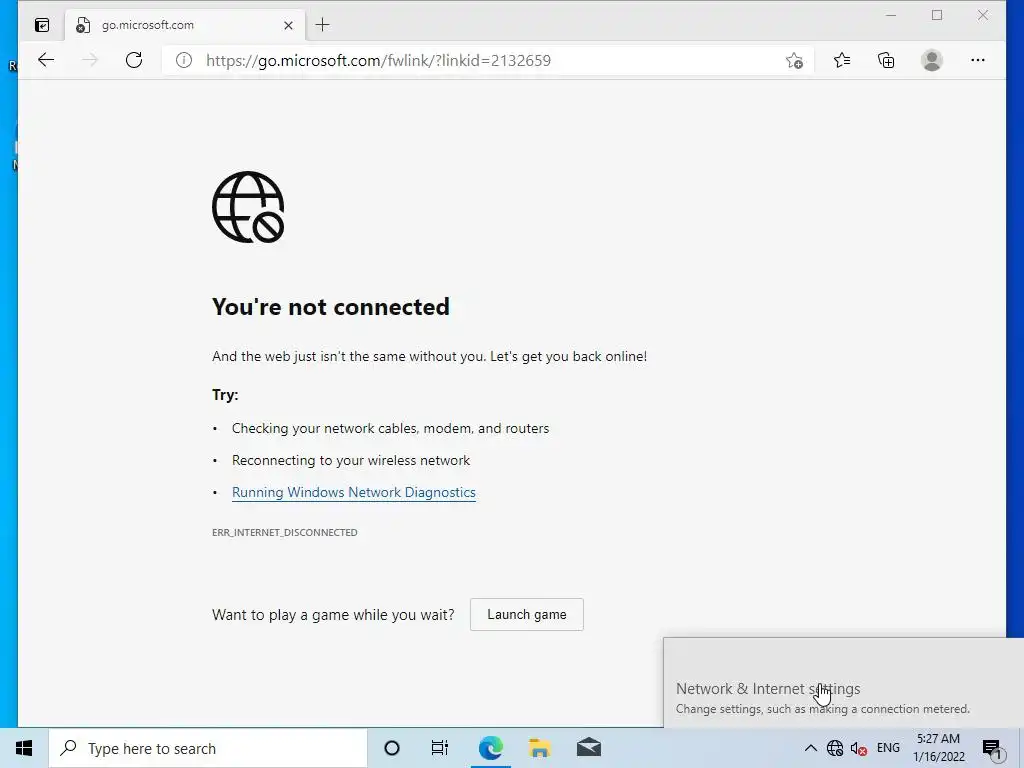Open the site information icon in address bar
The width and height of the screenshot is (1024, 768).
click(x=184, y=60)
